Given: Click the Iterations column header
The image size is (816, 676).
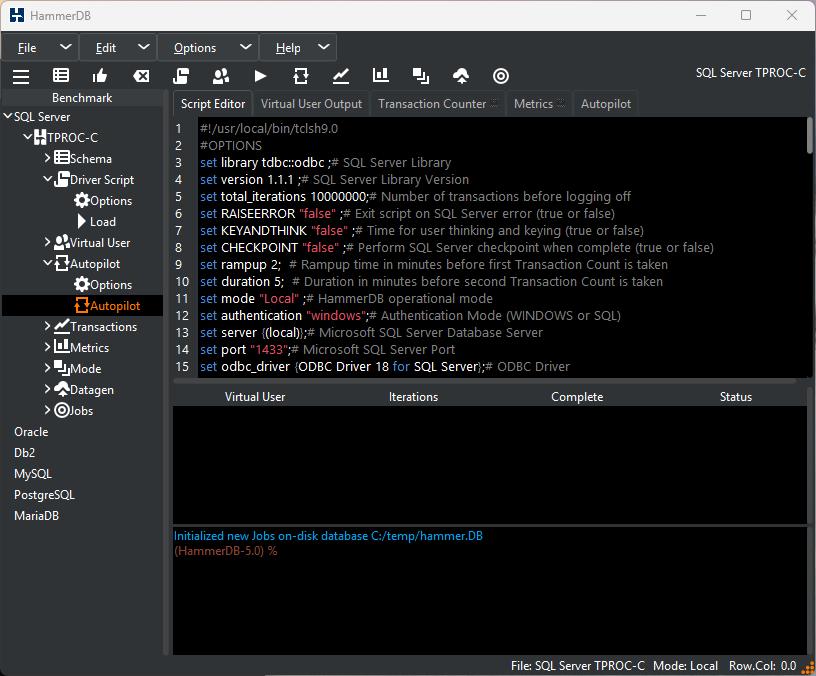Looking at the screenshot, I should [x=413, y=397].
